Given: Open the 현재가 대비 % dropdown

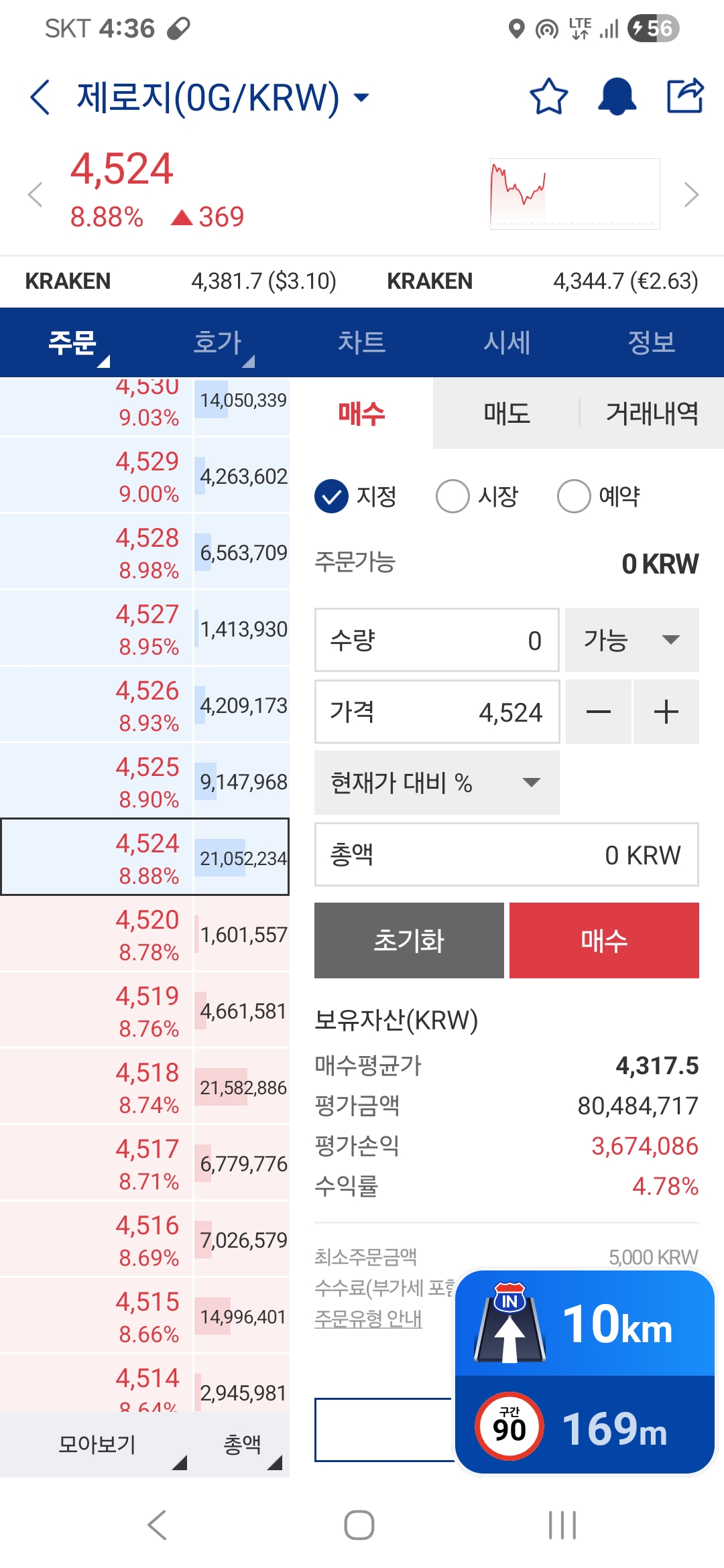Looking at the screenshot, I should (436, 783).
